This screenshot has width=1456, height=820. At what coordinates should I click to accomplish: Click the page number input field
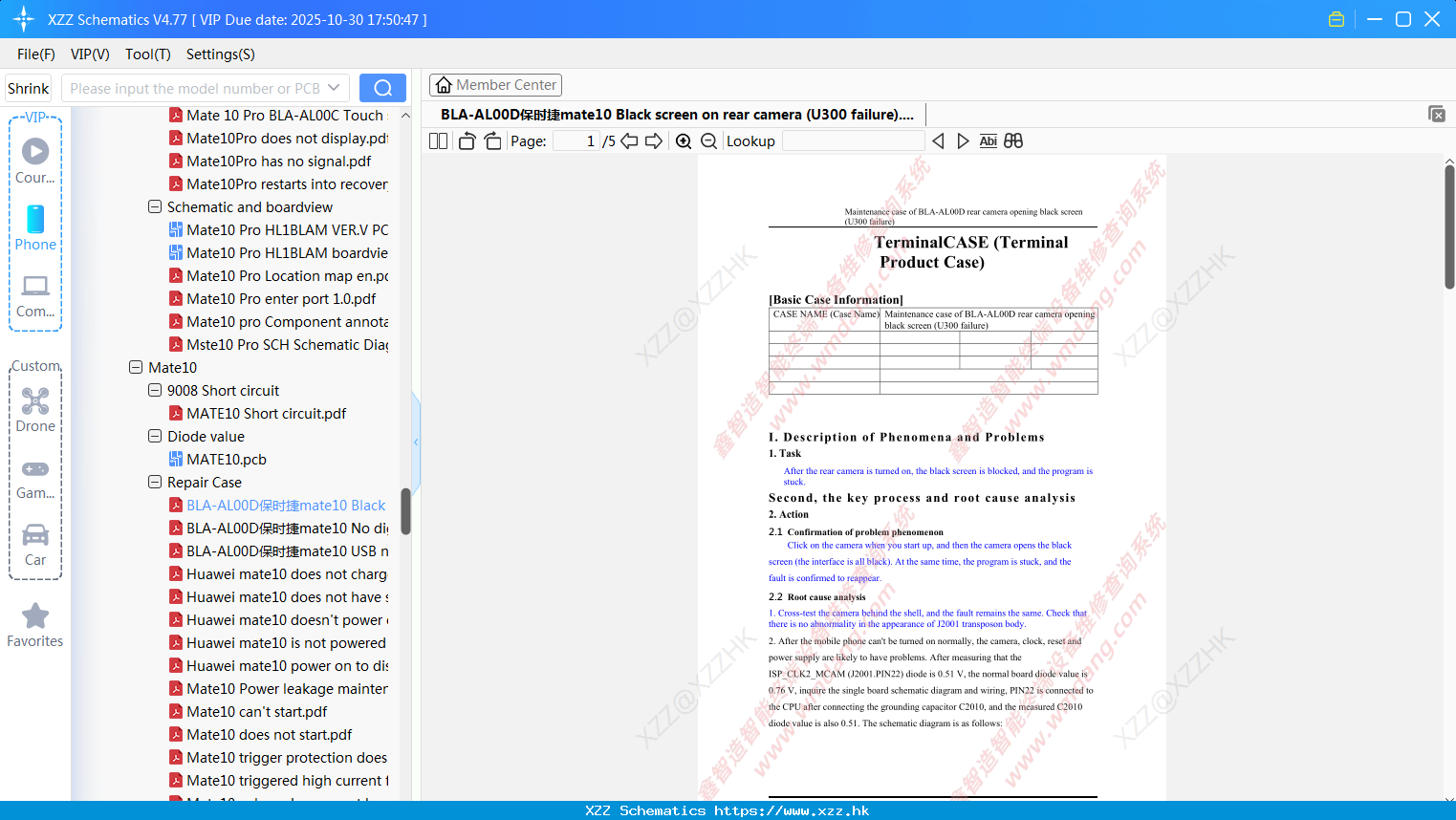[576, 140]
